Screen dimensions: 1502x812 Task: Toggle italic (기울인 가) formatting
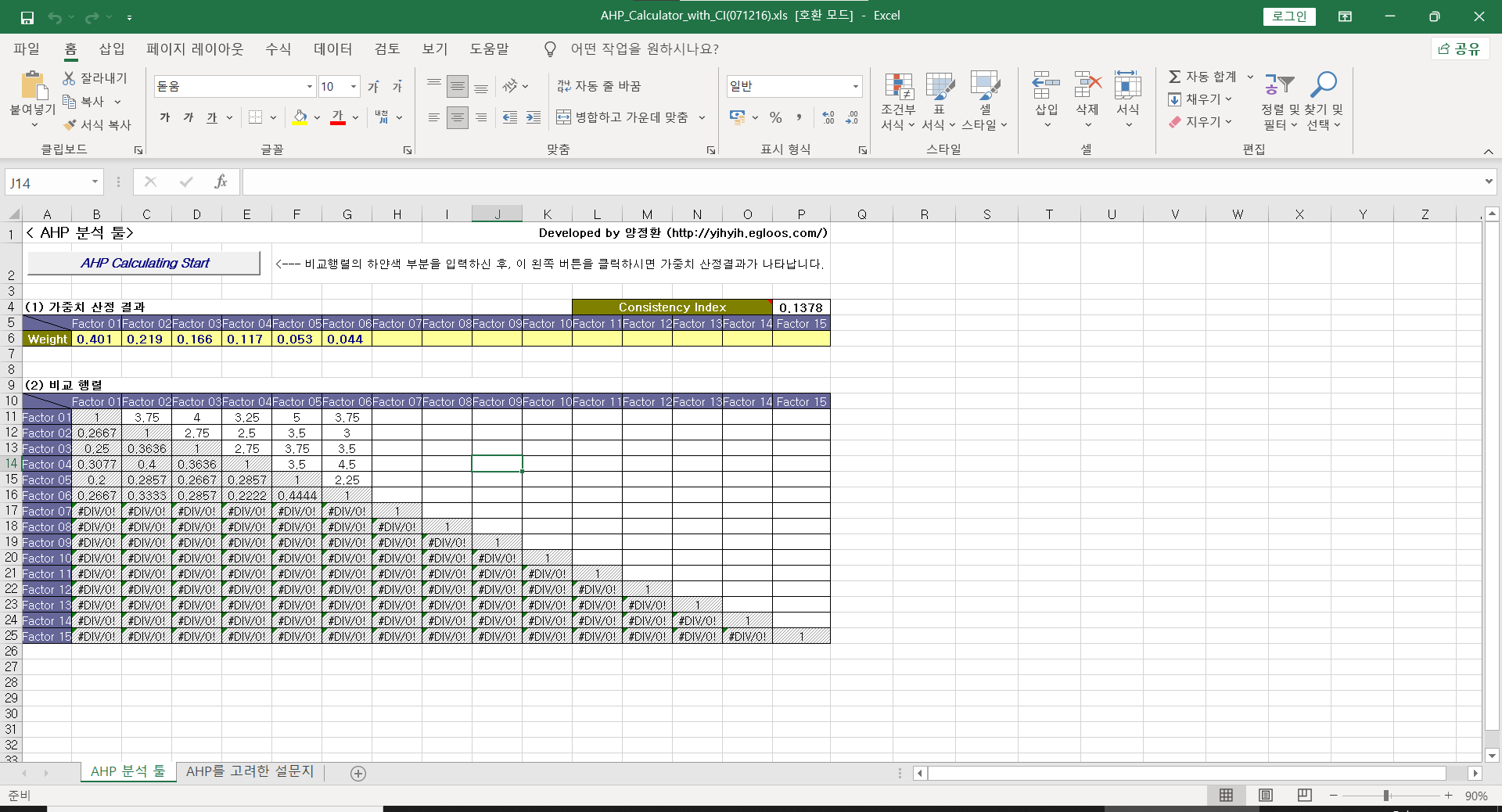[x=189, y=117]
